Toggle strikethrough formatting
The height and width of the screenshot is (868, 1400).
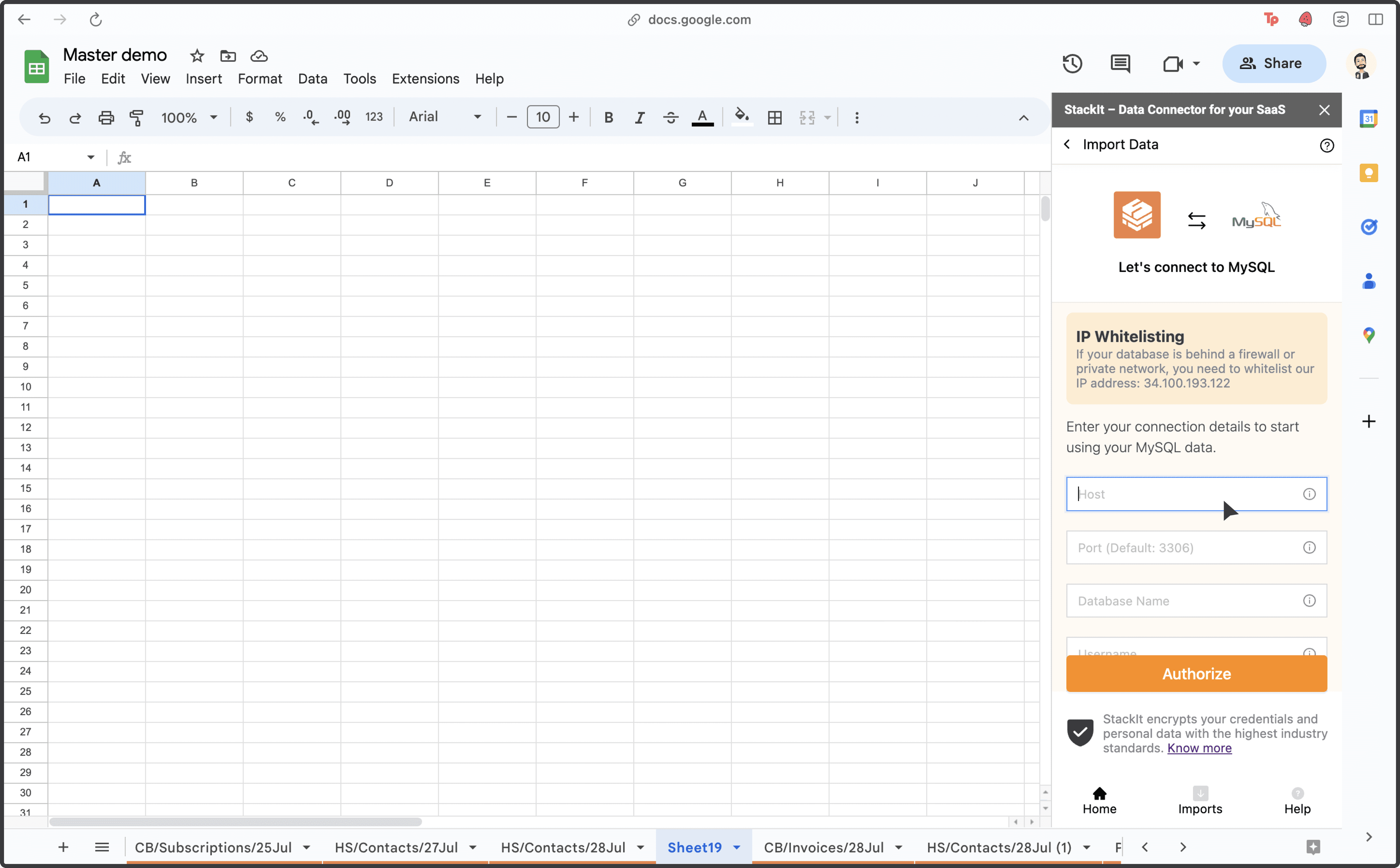pos(671,118)
